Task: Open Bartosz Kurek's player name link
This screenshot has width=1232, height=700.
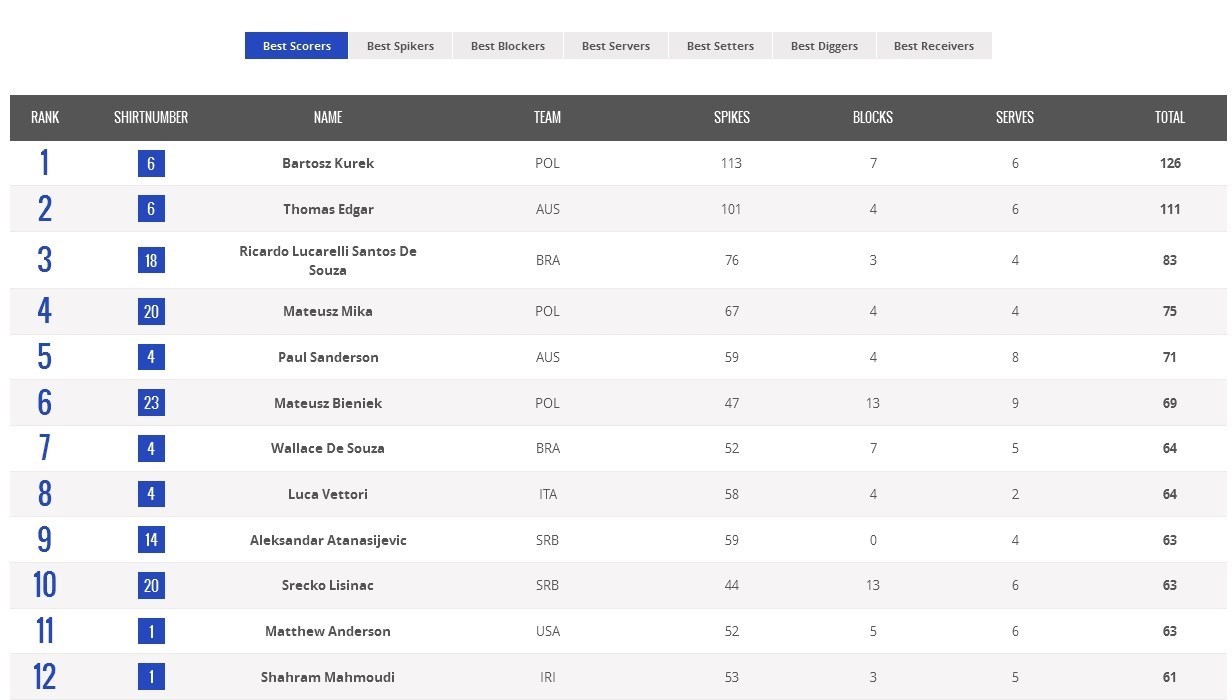Action: tap(328, 163)
